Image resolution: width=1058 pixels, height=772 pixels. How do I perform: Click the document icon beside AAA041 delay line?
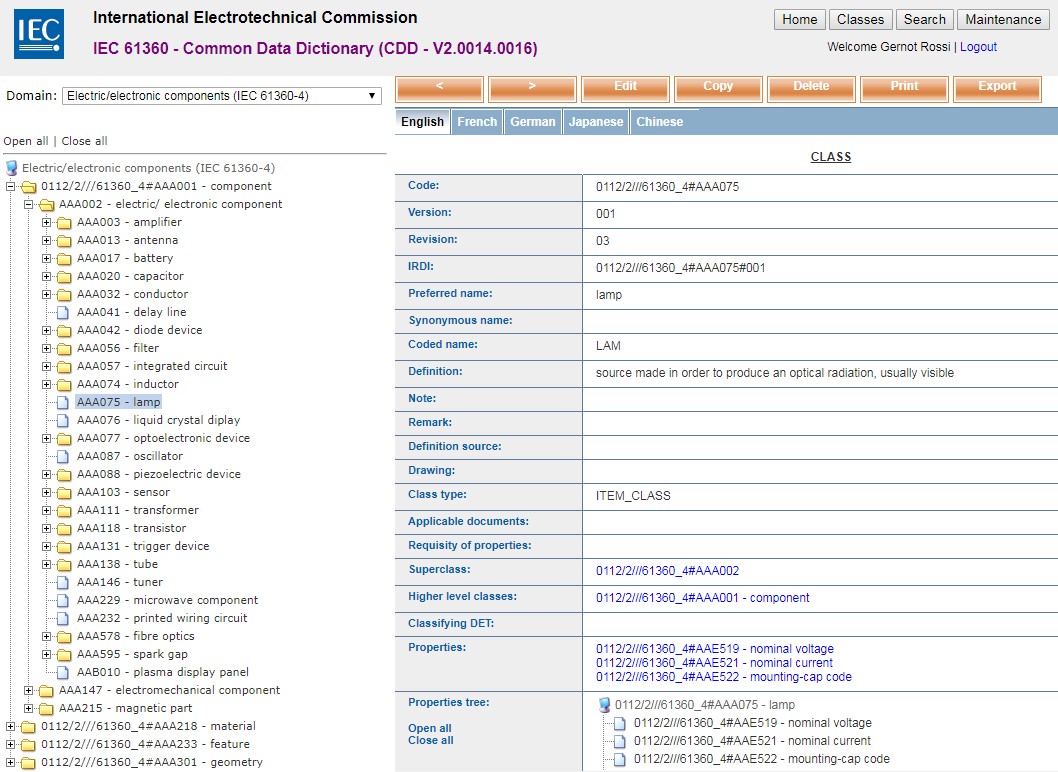[64, 313]
